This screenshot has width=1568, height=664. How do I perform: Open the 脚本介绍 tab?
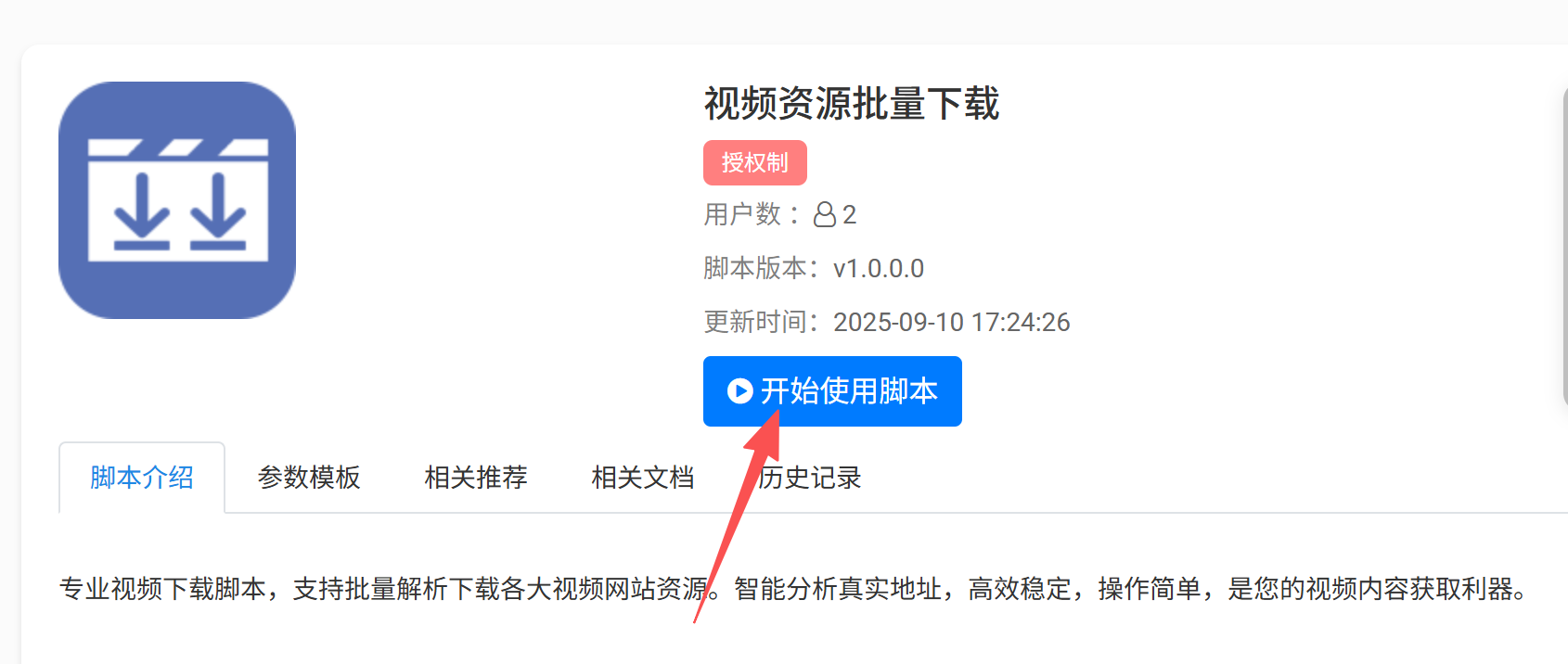click(x=142, y=478)
